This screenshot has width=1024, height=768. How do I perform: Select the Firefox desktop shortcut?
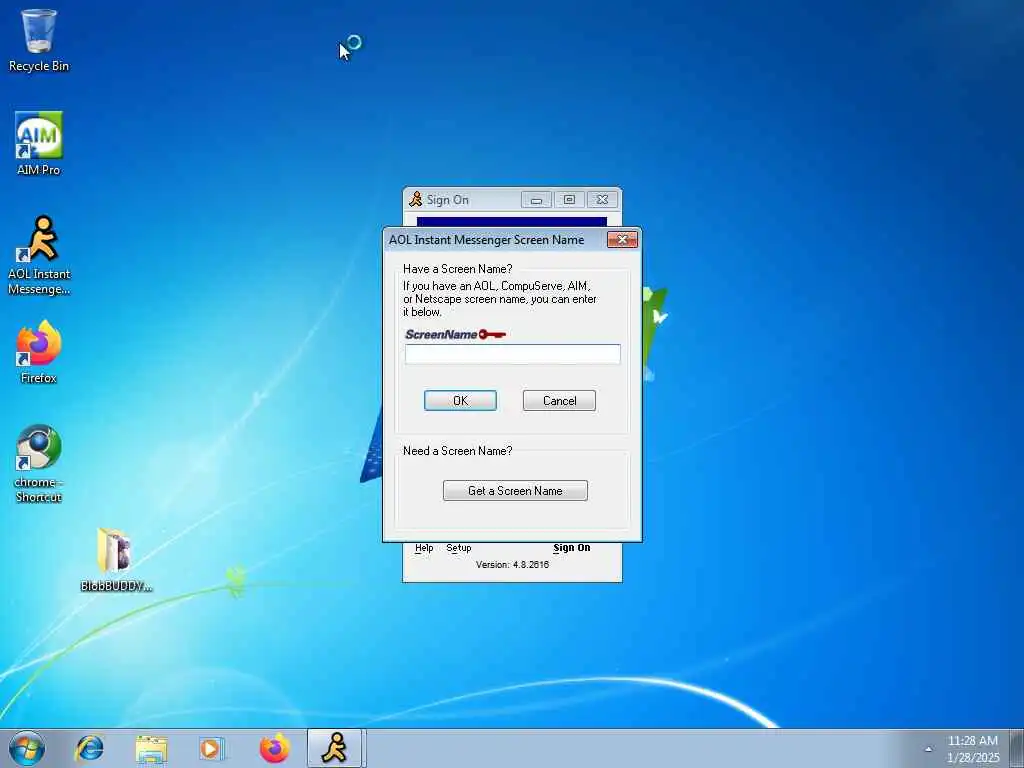(x=39, y=351)
